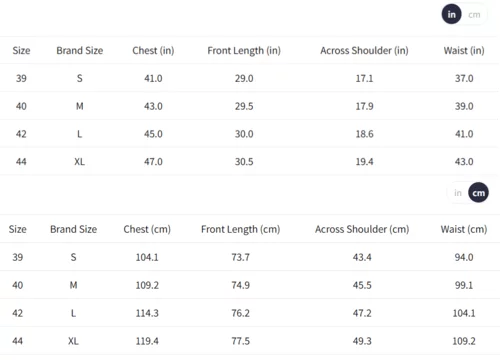Select the size 39 row in inches table
Viewport: 500px width, 360px height.
coord(249,78)
